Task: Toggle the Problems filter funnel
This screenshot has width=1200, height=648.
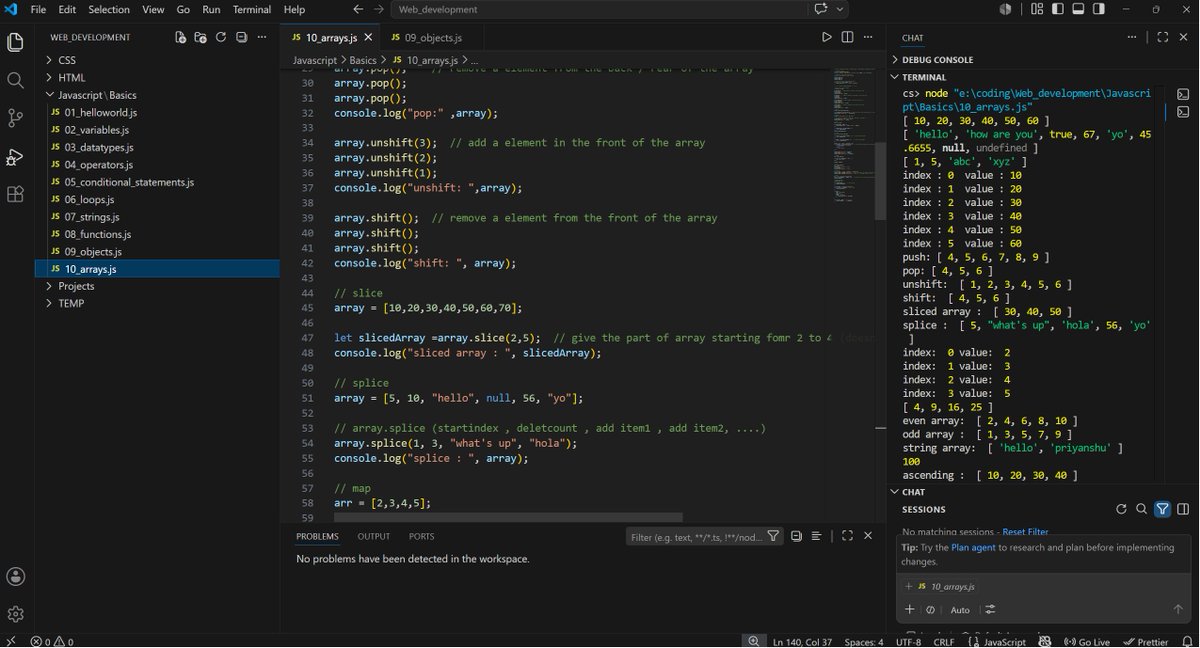Action: tap(773, 536)
